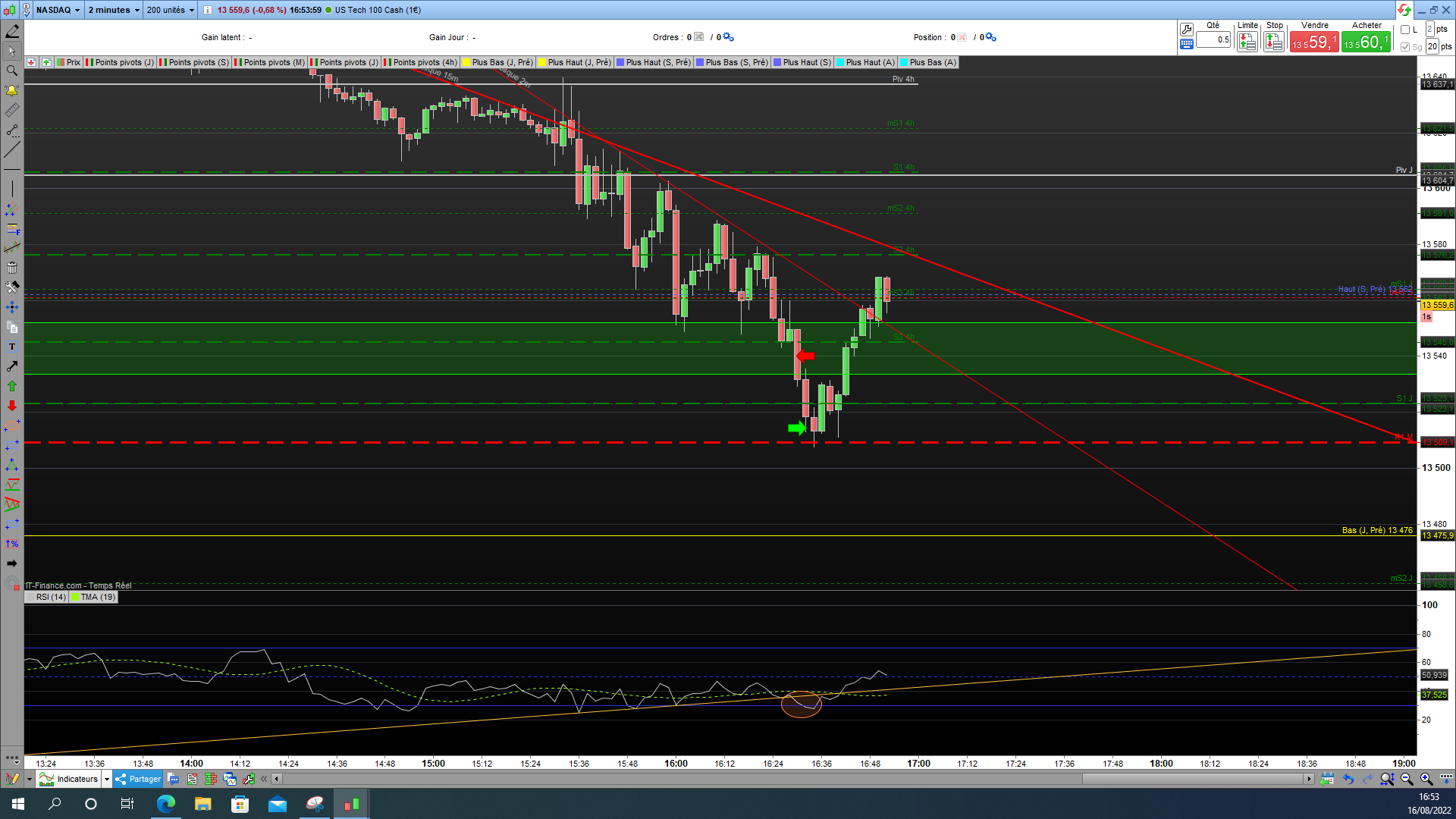Enable the L checkbox
This screenshot has height=819, width=1456.
point(1405,30)
